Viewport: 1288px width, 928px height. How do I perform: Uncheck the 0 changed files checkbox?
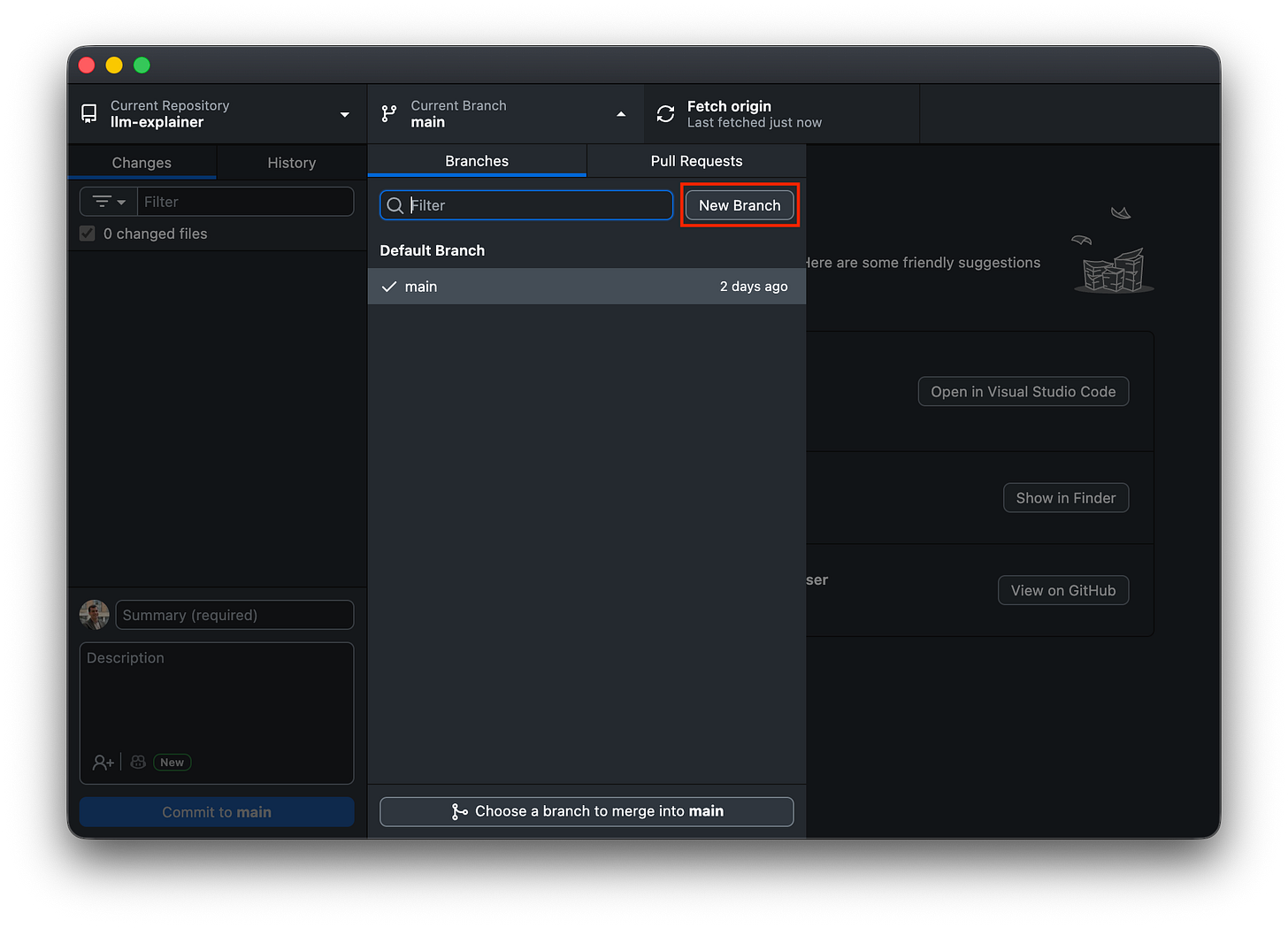87,233
